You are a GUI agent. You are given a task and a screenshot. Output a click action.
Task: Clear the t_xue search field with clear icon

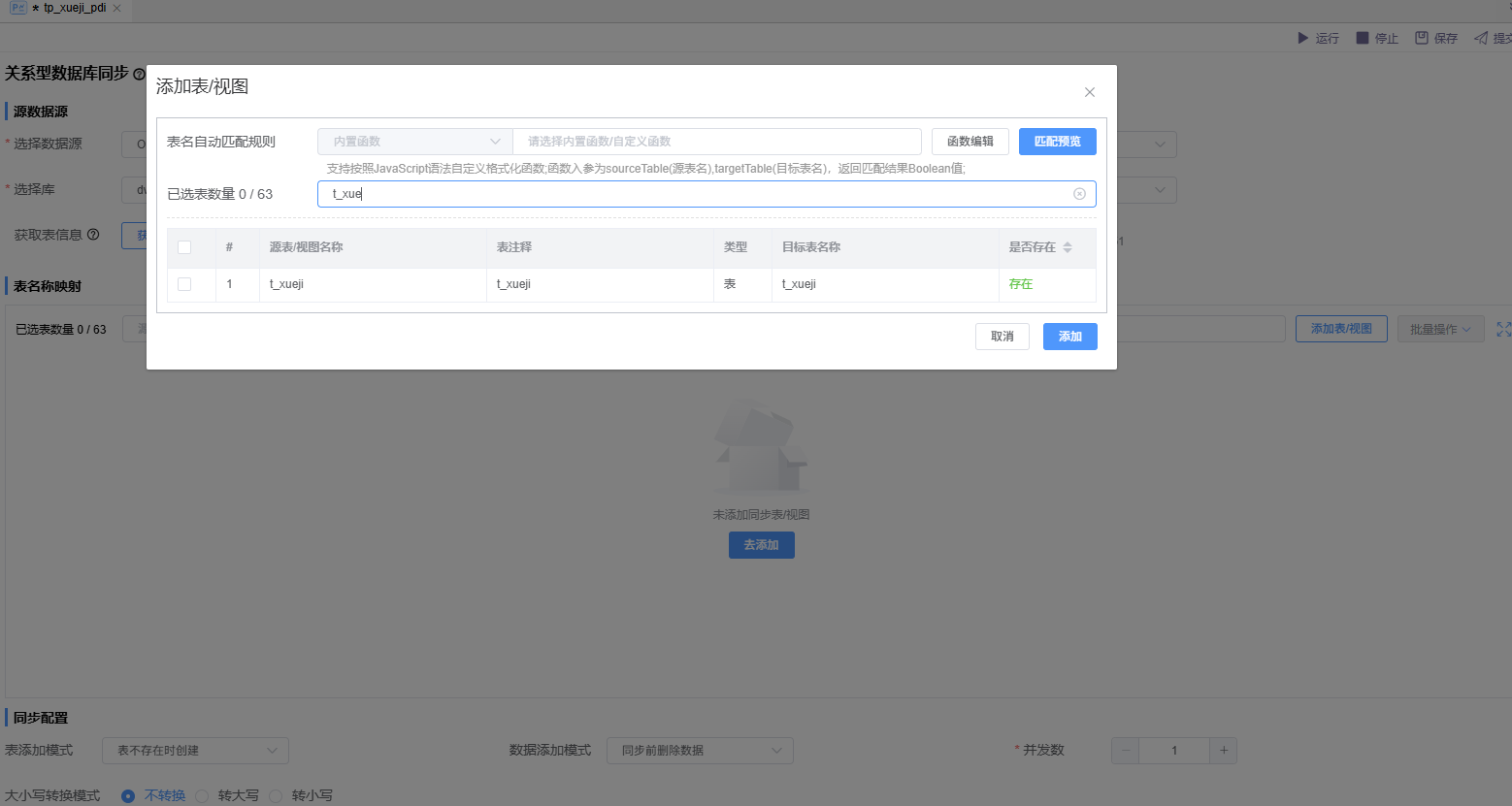pos(1079,194)
